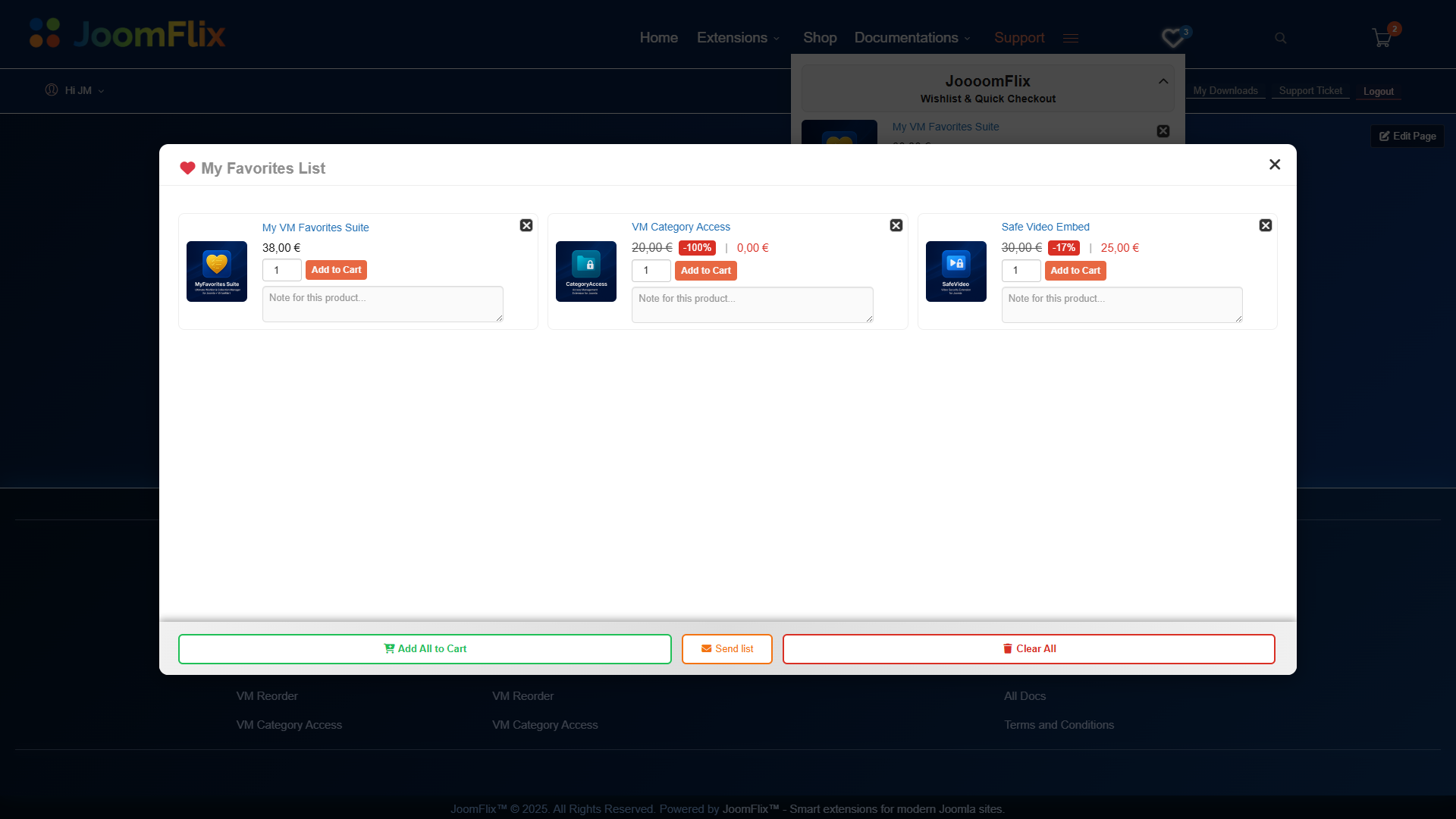Click the search magnifier icon
This screenshot has height=819, width=1456.
point(1280,38)
